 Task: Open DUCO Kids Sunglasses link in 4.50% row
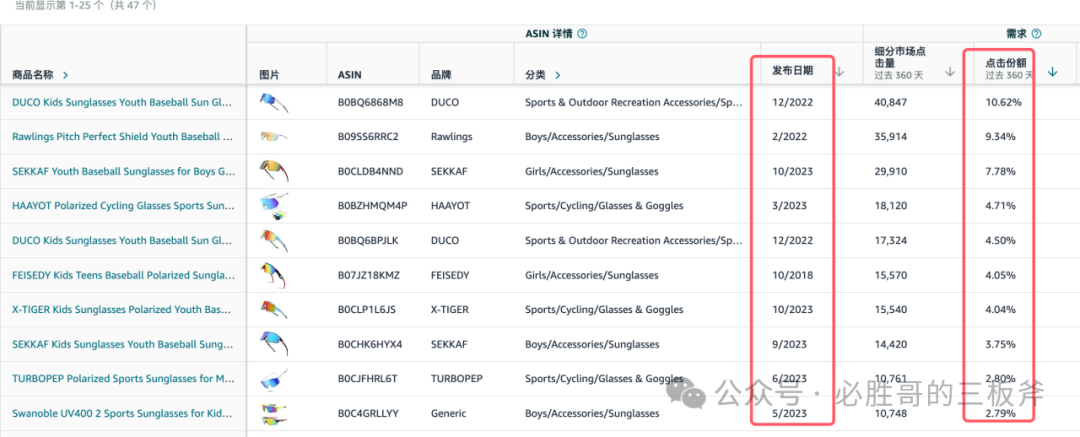[x=121, y=240]
